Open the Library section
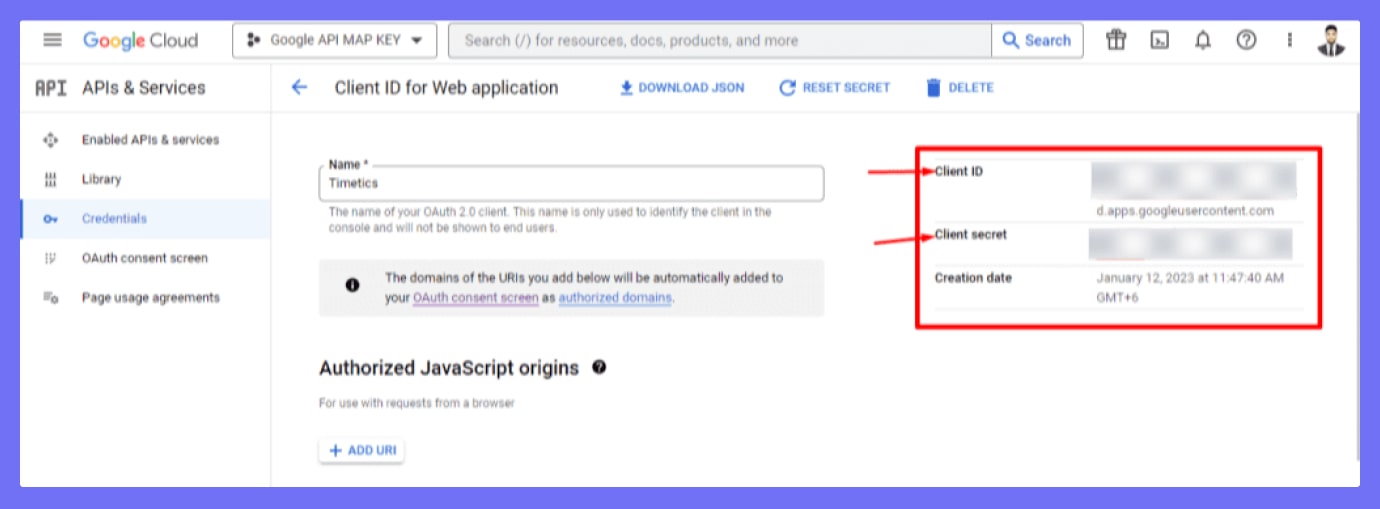Image resolution: width=1380 pixels, height=509 pixels. point(101,179)
